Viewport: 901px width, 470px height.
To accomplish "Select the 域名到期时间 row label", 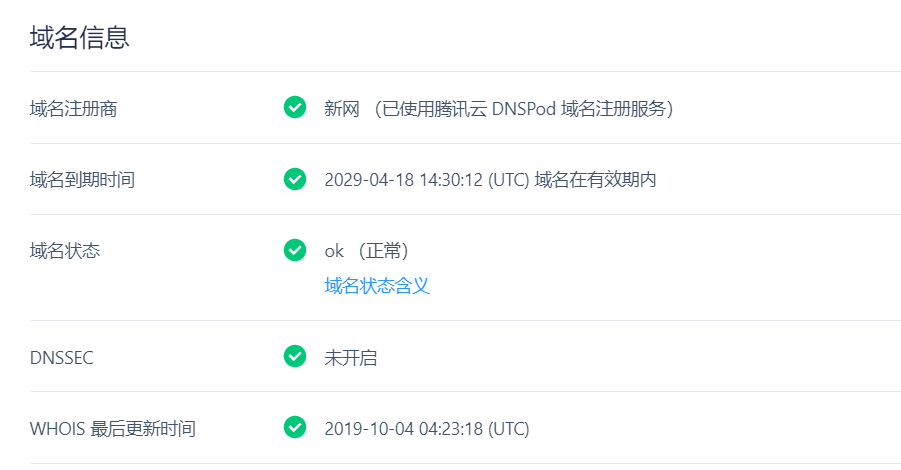I will pos(82,180).
